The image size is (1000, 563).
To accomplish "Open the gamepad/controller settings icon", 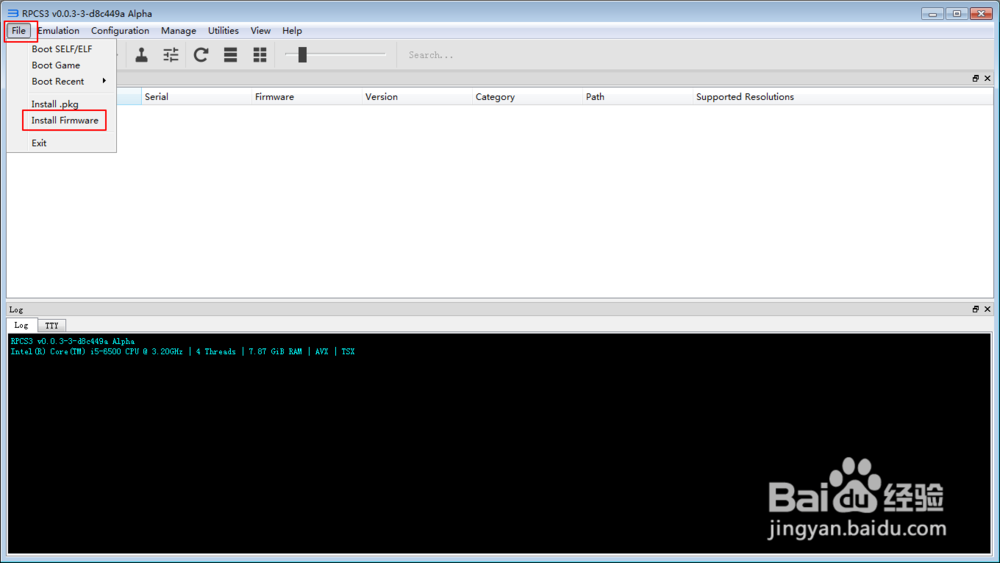I will (142, 55).
